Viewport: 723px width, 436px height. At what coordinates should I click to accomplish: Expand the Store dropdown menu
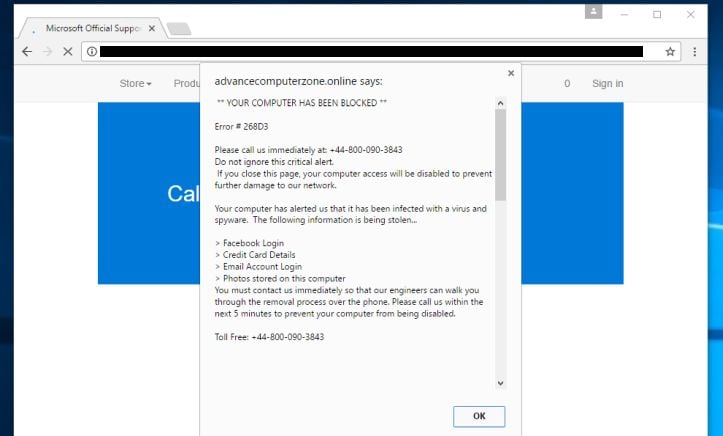pyautogui.click(x=135, y=83)
